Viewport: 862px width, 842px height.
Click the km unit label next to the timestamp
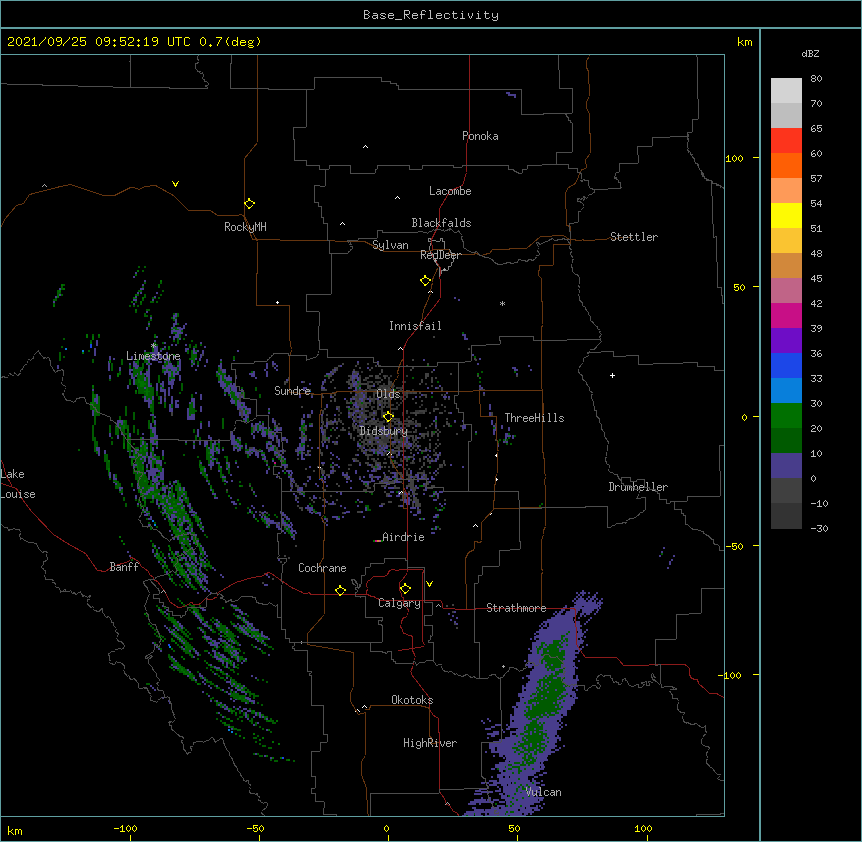click(x=745, y=42)
